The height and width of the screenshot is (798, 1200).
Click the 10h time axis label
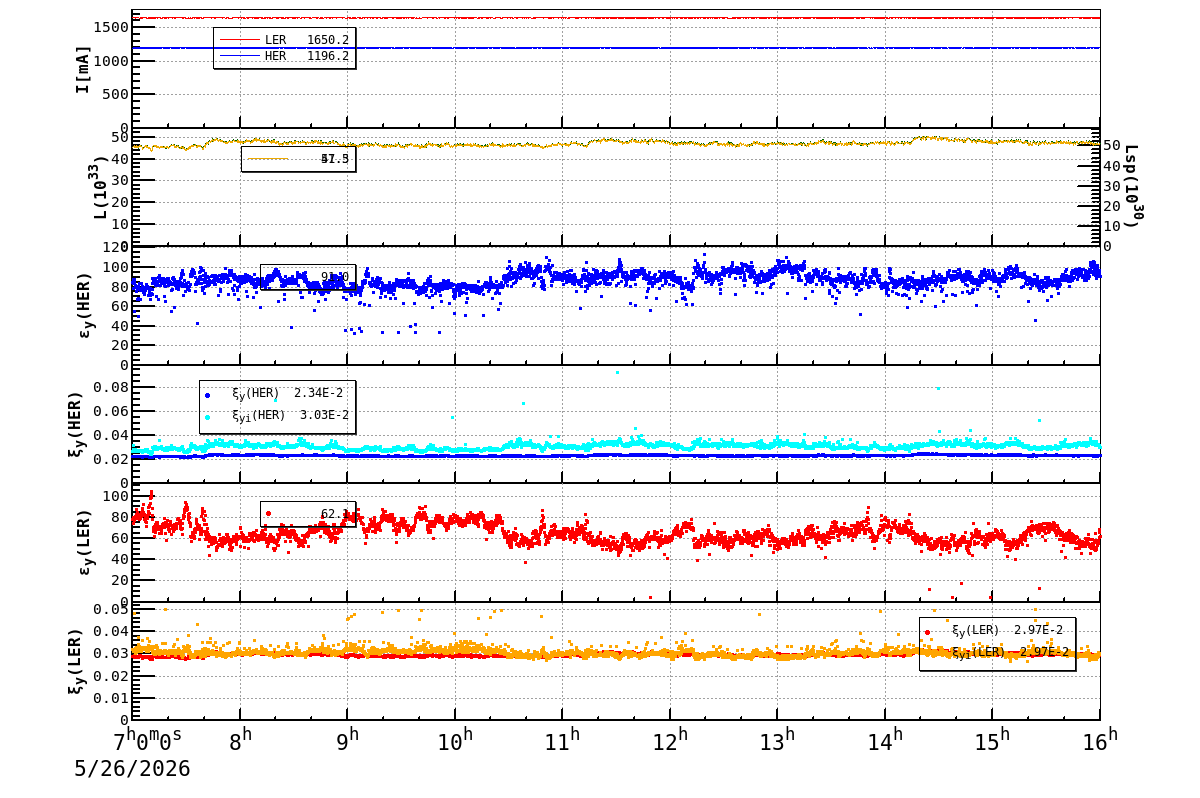(456, 740)
